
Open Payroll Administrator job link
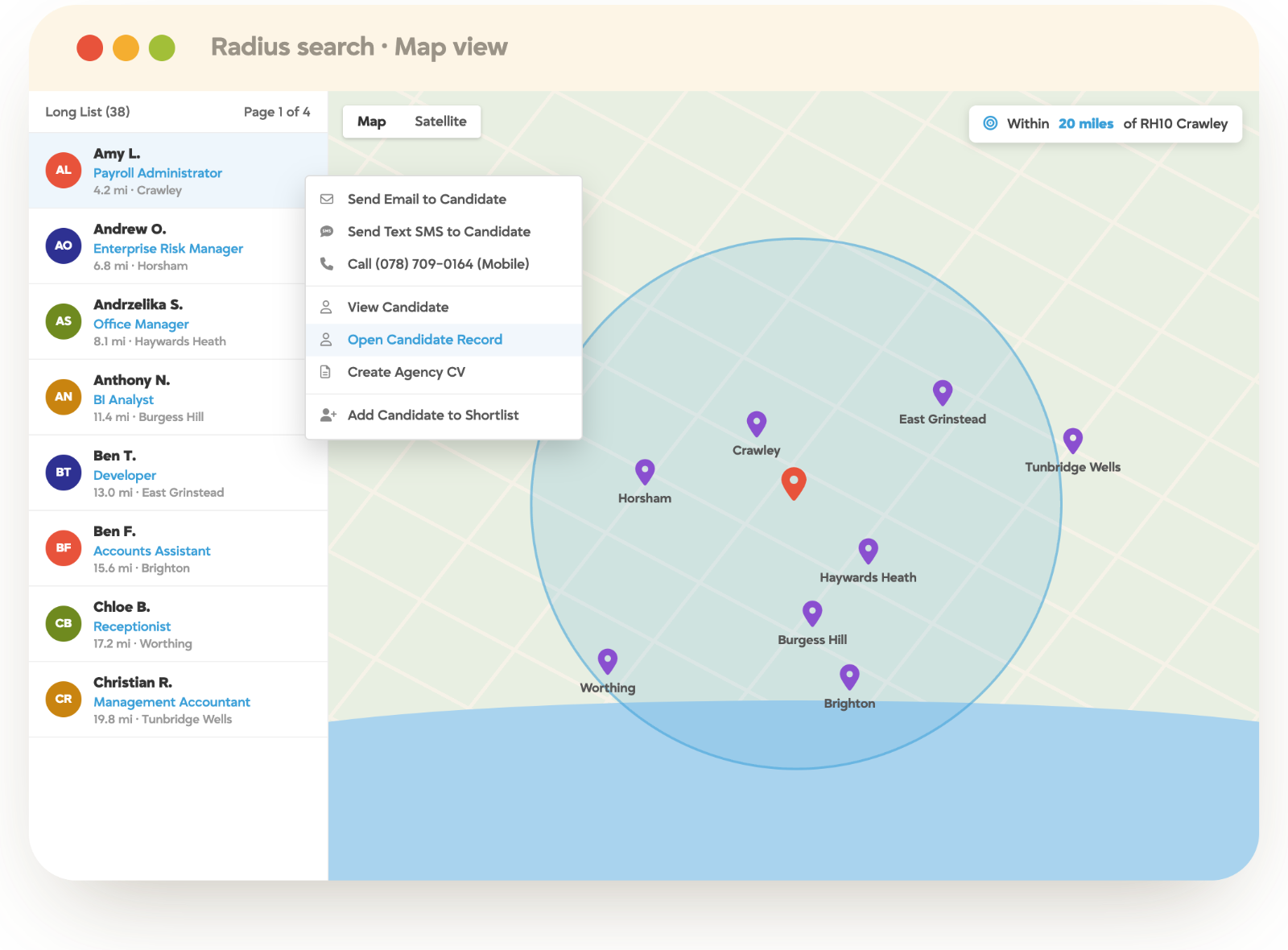158,173
